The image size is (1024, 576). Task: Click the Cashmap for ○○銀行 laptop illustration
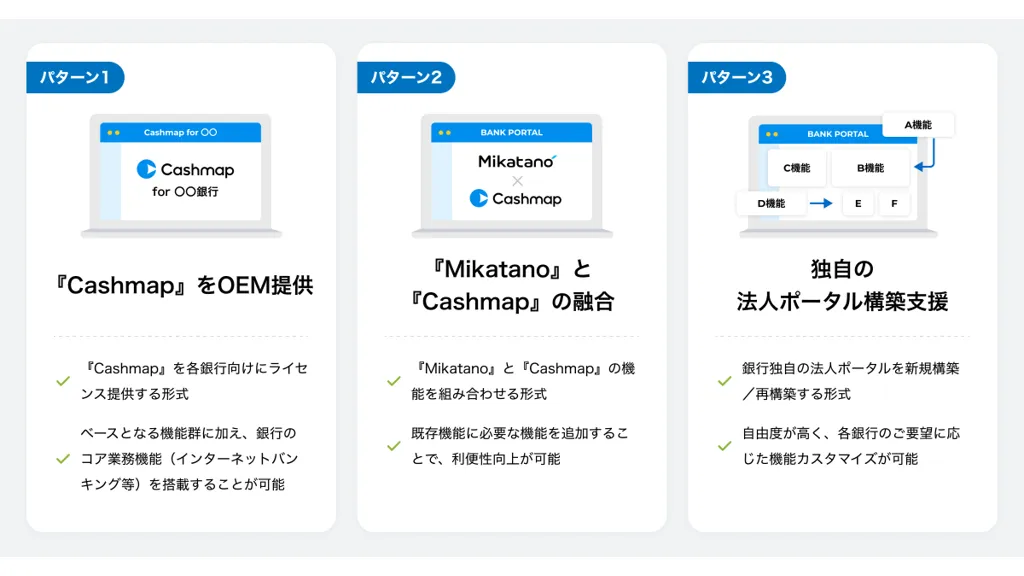click(181, 176)
